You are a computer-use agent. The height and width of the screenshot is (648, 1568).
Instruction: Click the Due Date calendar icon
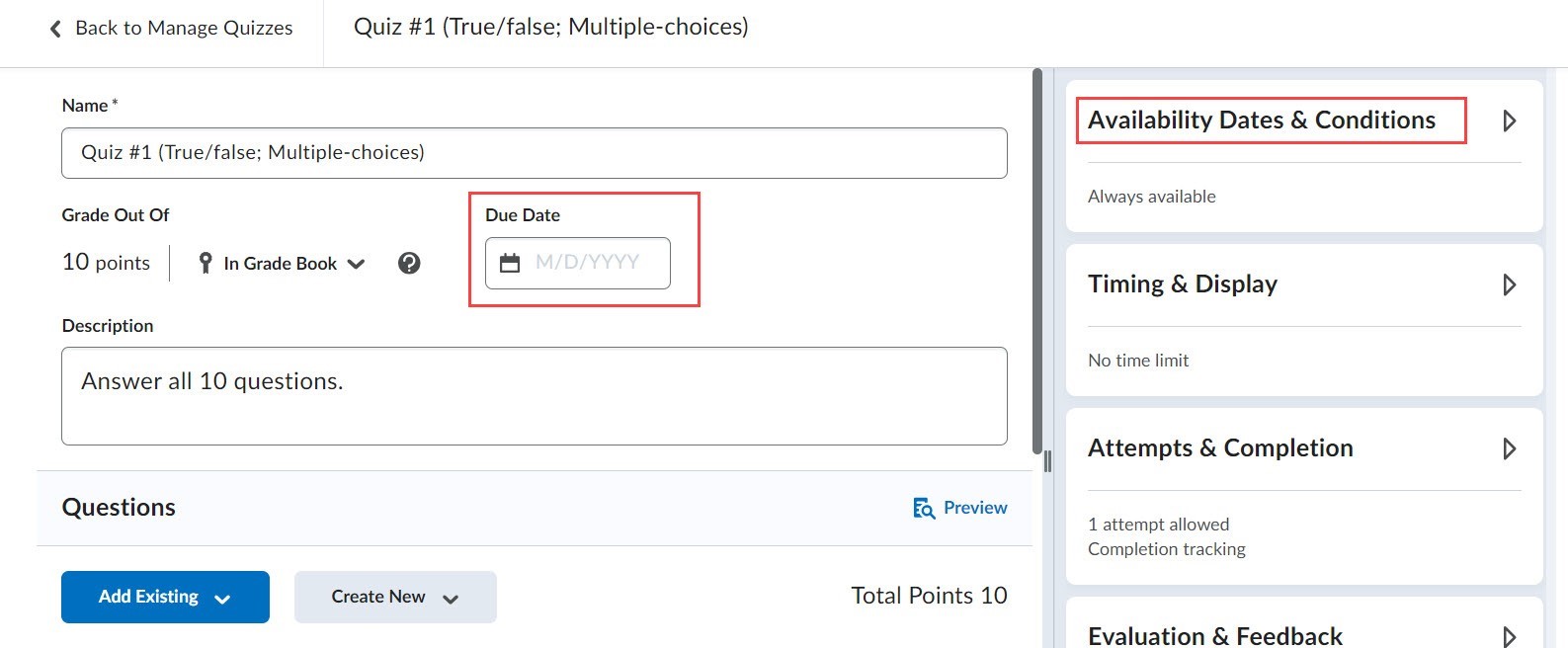[510, 263]
